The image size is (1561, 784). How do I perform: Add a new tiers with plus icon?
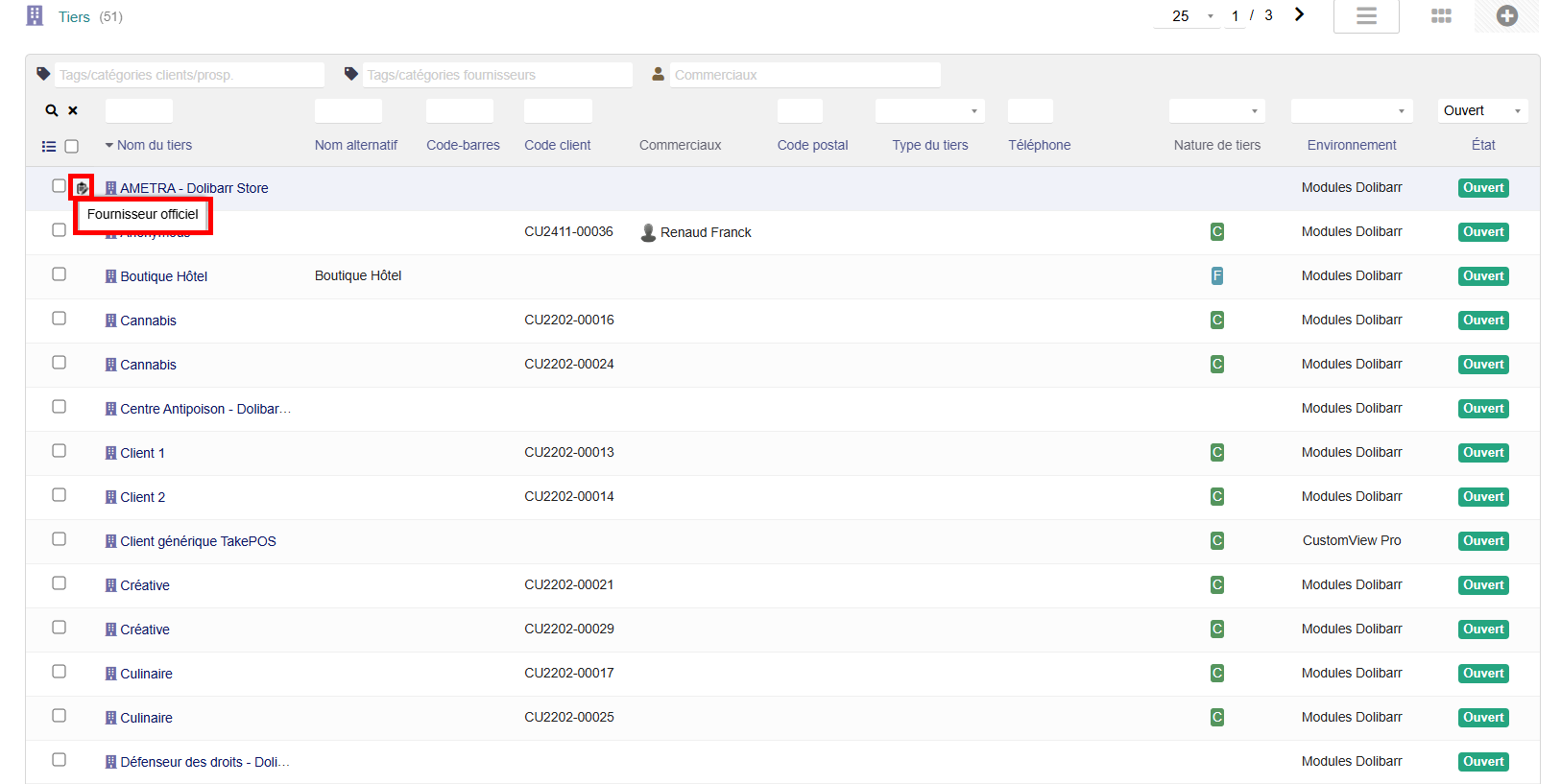tap(1506, 16)
